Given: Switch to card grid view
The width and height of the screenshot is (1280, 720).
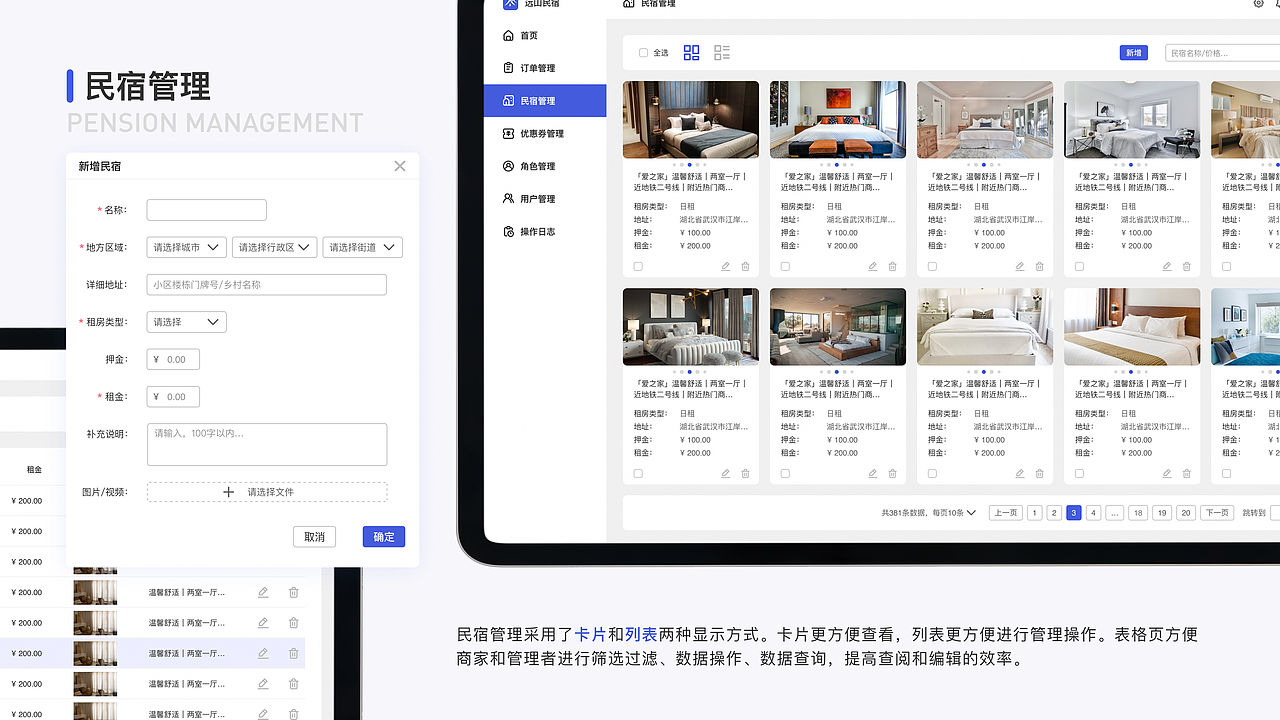Looking at the screenshot, I should click(x=691, y=53).
